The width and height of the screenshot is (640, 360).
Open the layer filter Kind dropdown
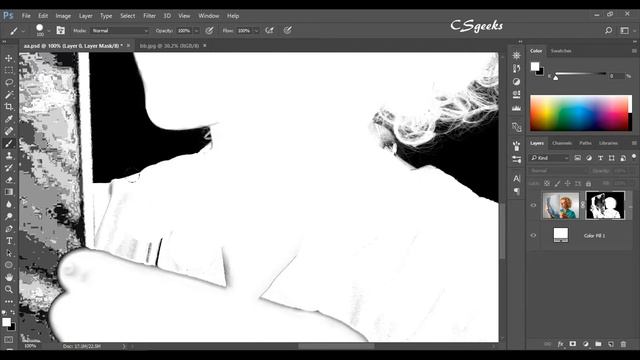pyautogui.click(x=550, y=158)
